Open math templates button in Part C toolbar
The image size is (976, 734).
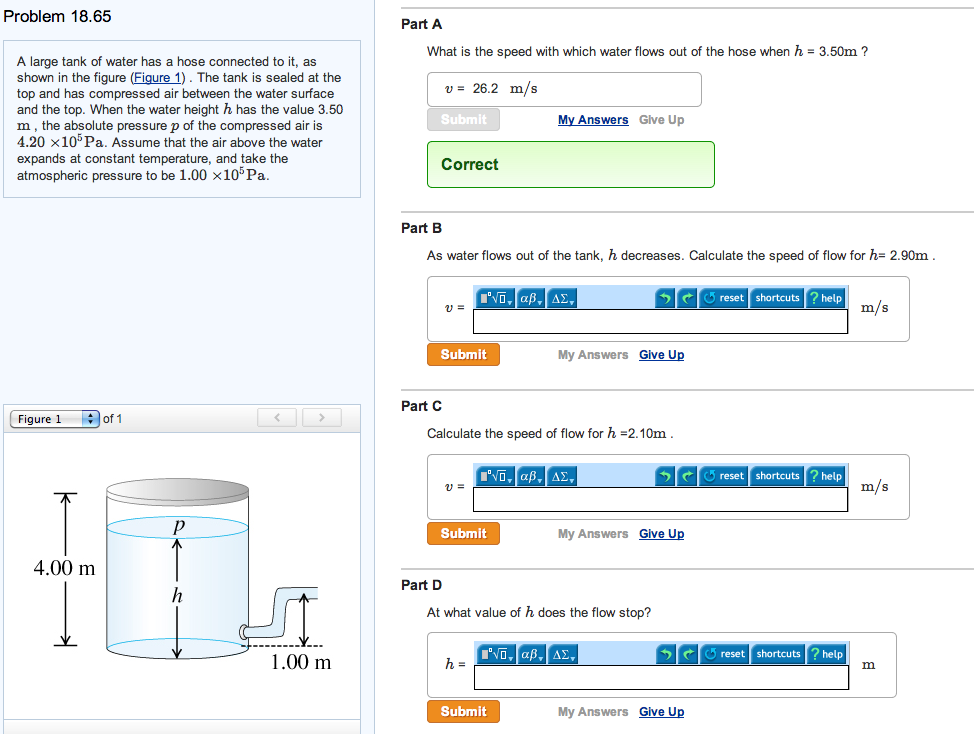(495, 476)
